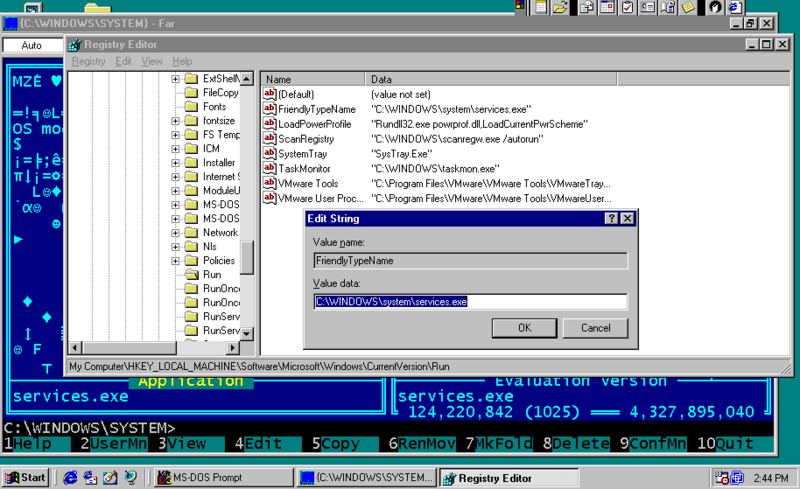
Task: Click the Open Office Document folder icon
Action: pos(560,7)
